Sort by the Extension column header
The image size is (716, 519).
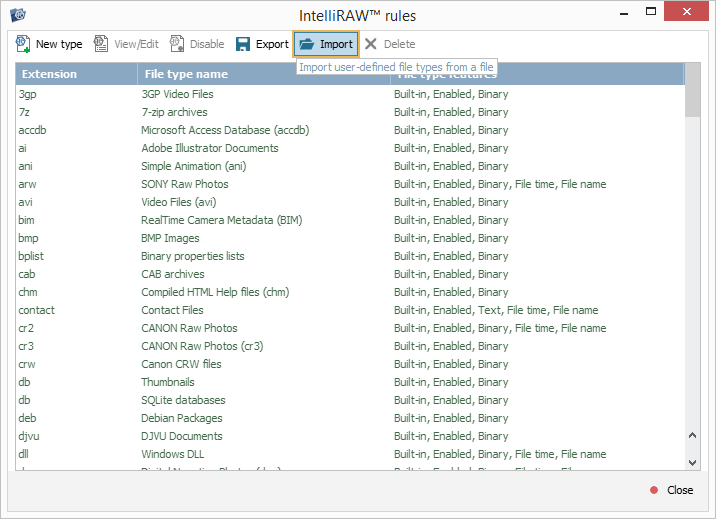(76, 74)
